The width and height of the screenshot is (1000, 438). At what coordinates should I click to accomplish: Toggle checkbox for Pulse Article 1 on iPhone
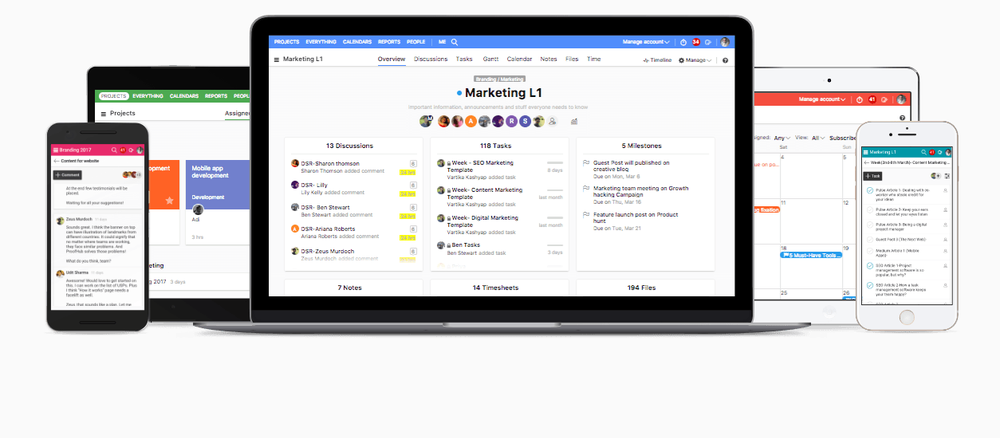click(870, 191)
